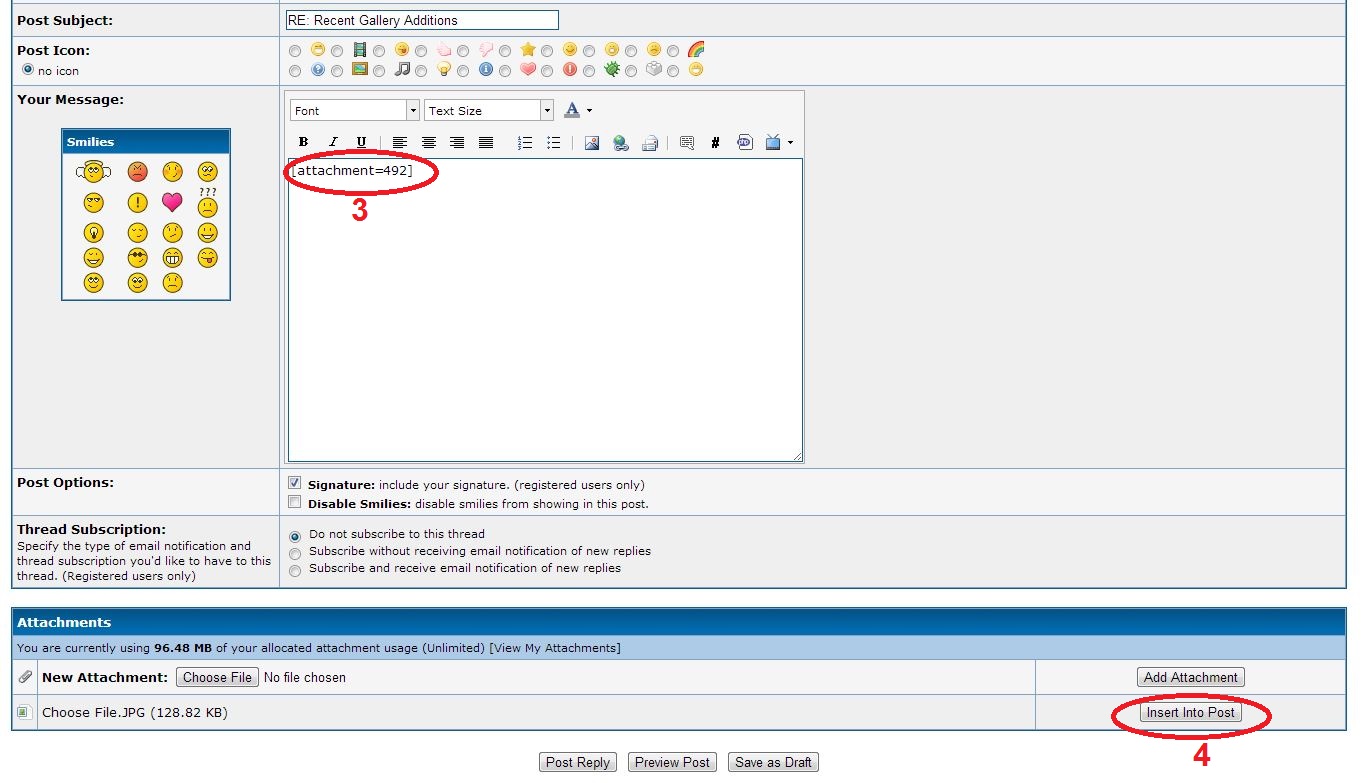Open the font color picker arrow

click(x=590, y=111)
